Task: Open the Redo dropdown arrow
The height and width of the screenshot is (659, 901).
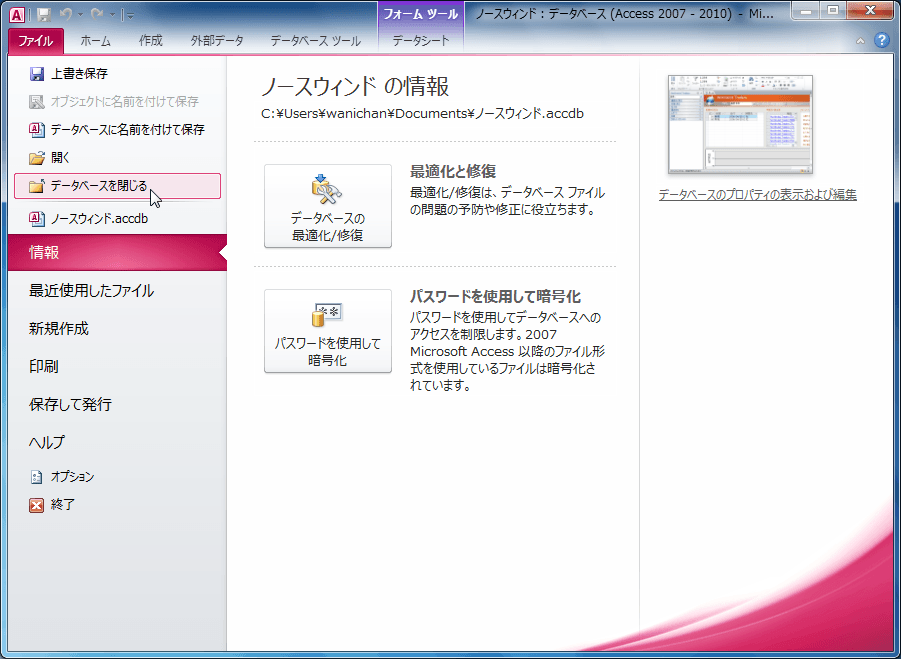Action: point(112,15)
